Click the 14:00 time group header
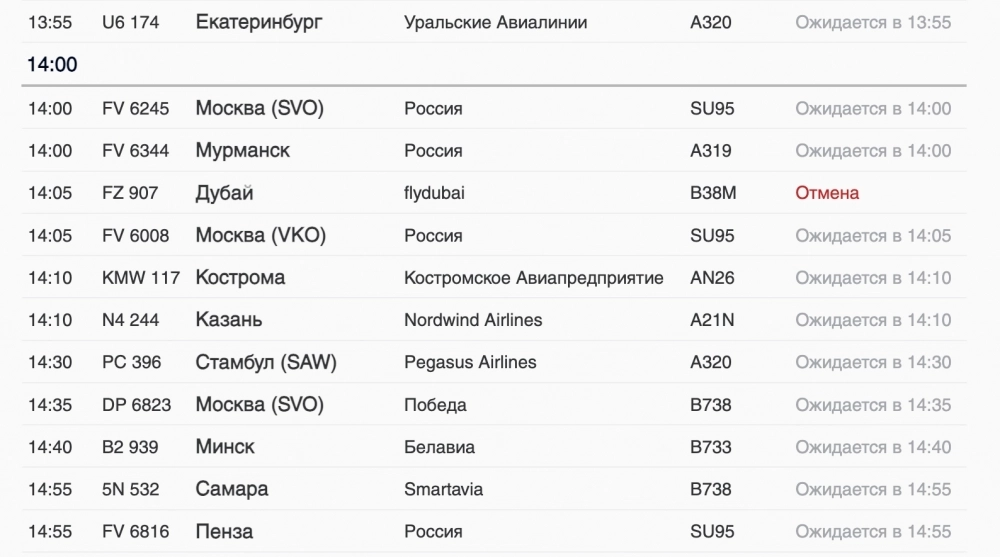Screen dimensions: 1000x557 coord(52,65)
